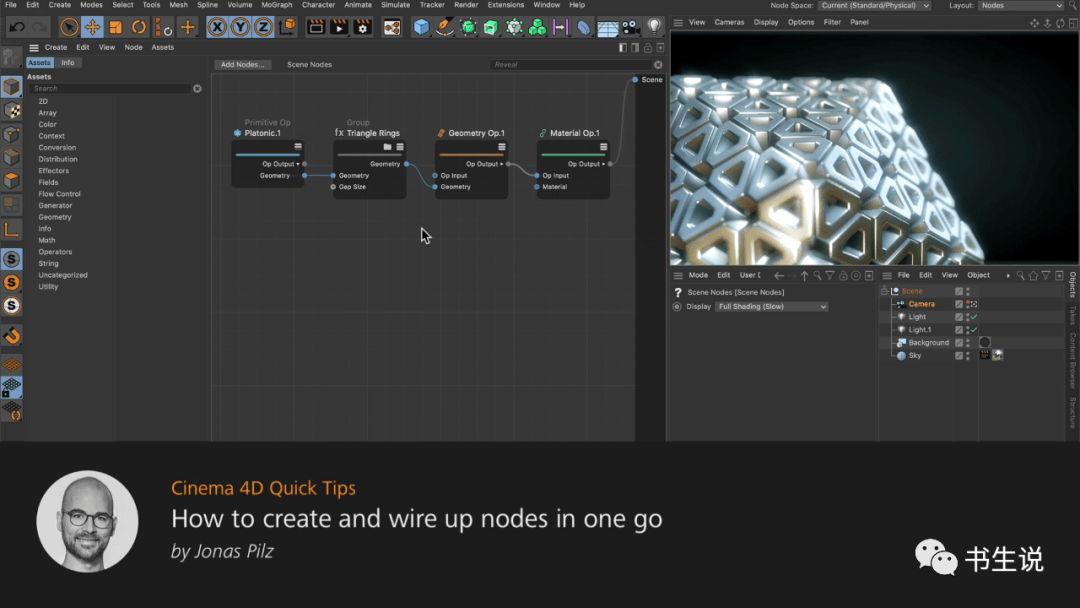Click Render View clapperboard icon
1080x608 pixels.
click(x=315, y=28)
